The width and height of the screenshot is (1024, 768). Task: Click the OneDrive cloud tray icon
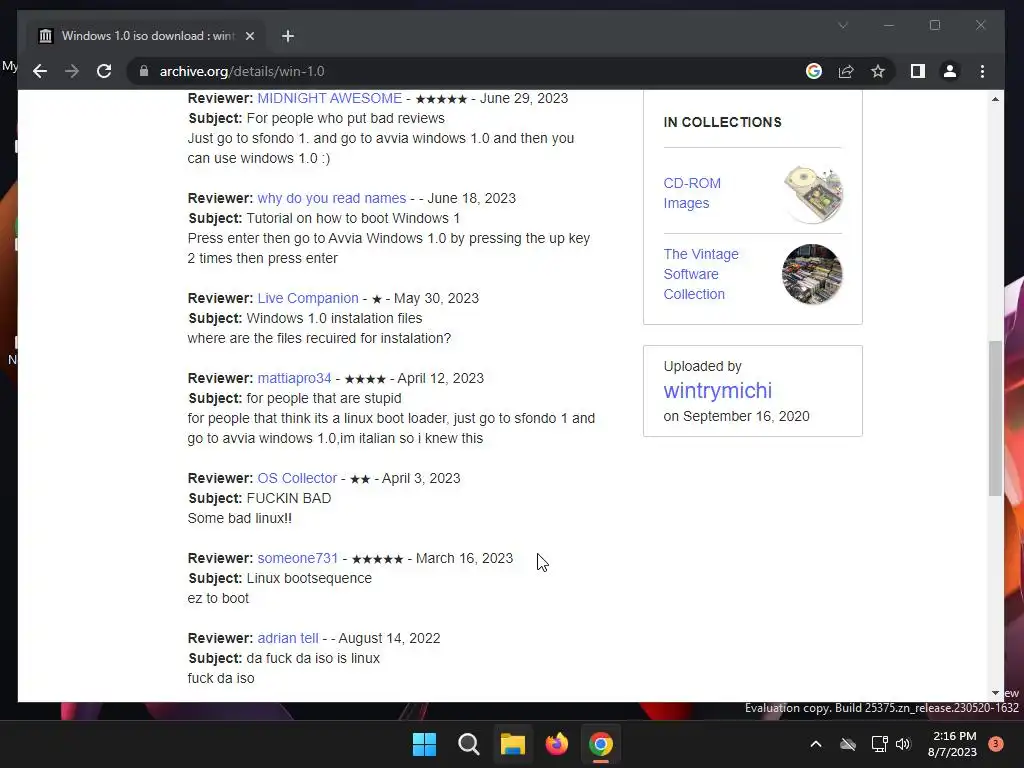click(x=848, y=744)
